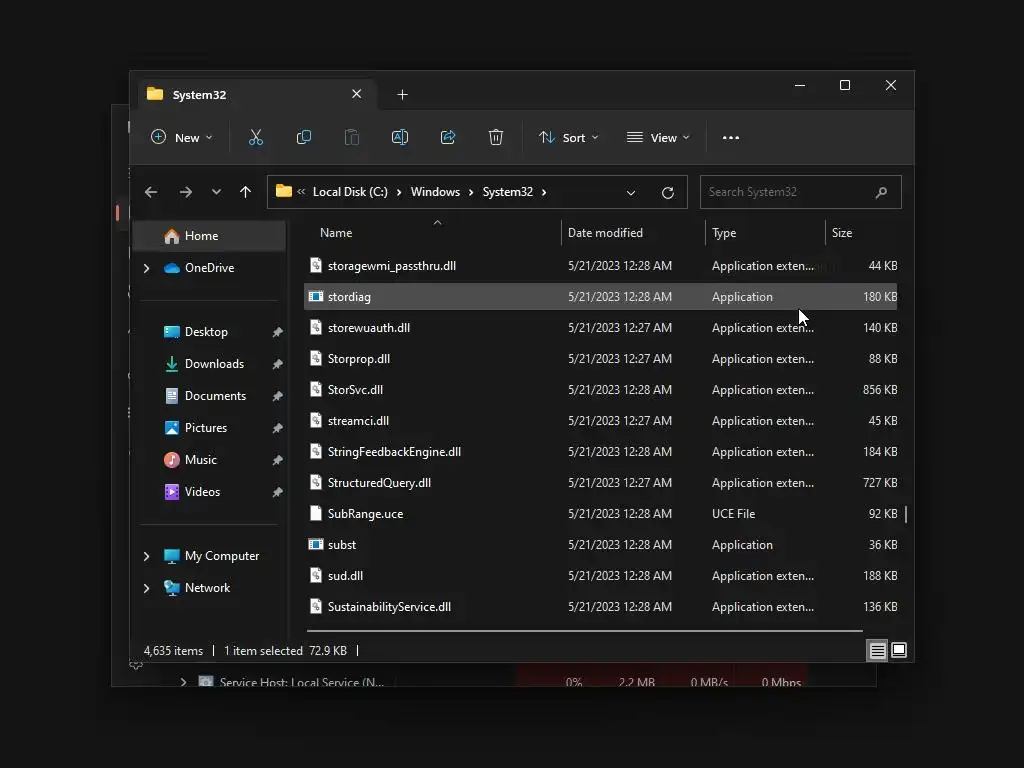The width and height of the screenshot is (1024, 768).
Task: Go forward with the right arrow
Action: click(185, 192)
